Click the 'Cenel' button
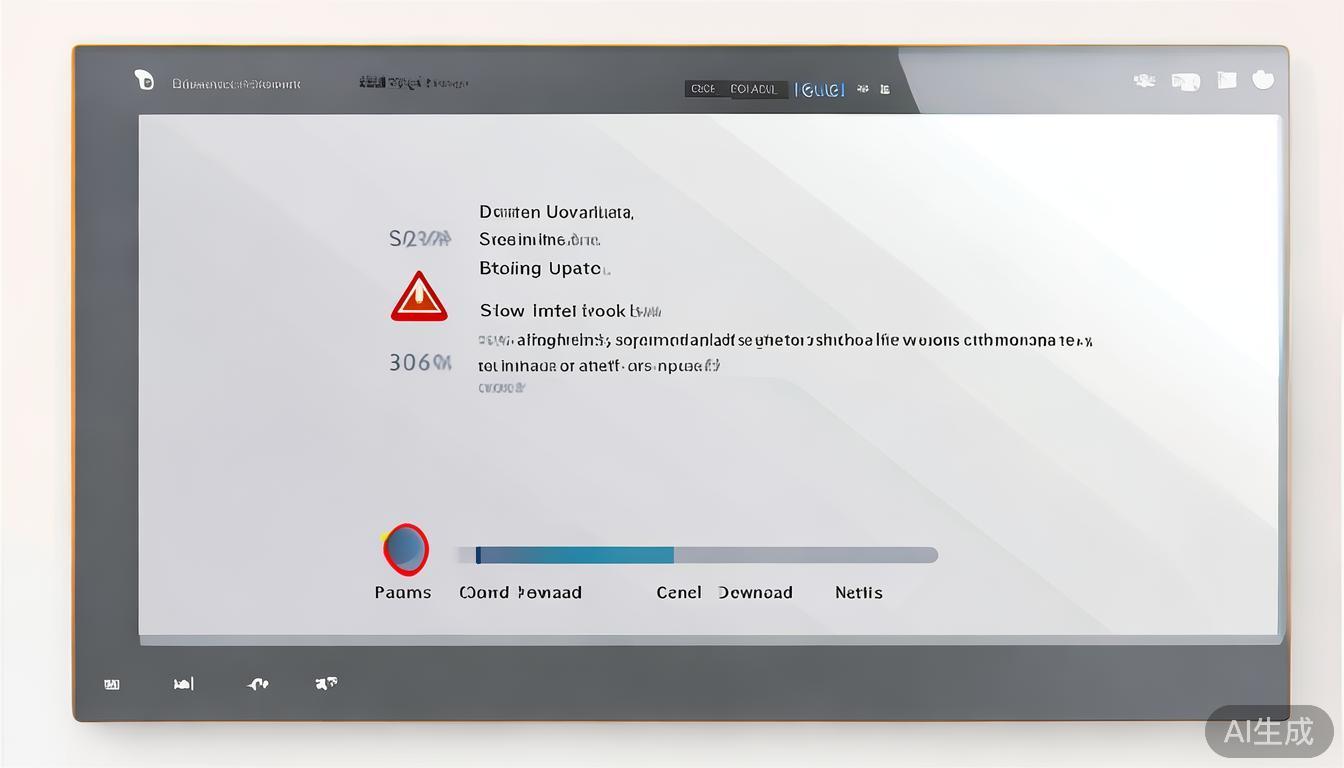Screen dimensions: 1344x768 (x=679, y=592)
